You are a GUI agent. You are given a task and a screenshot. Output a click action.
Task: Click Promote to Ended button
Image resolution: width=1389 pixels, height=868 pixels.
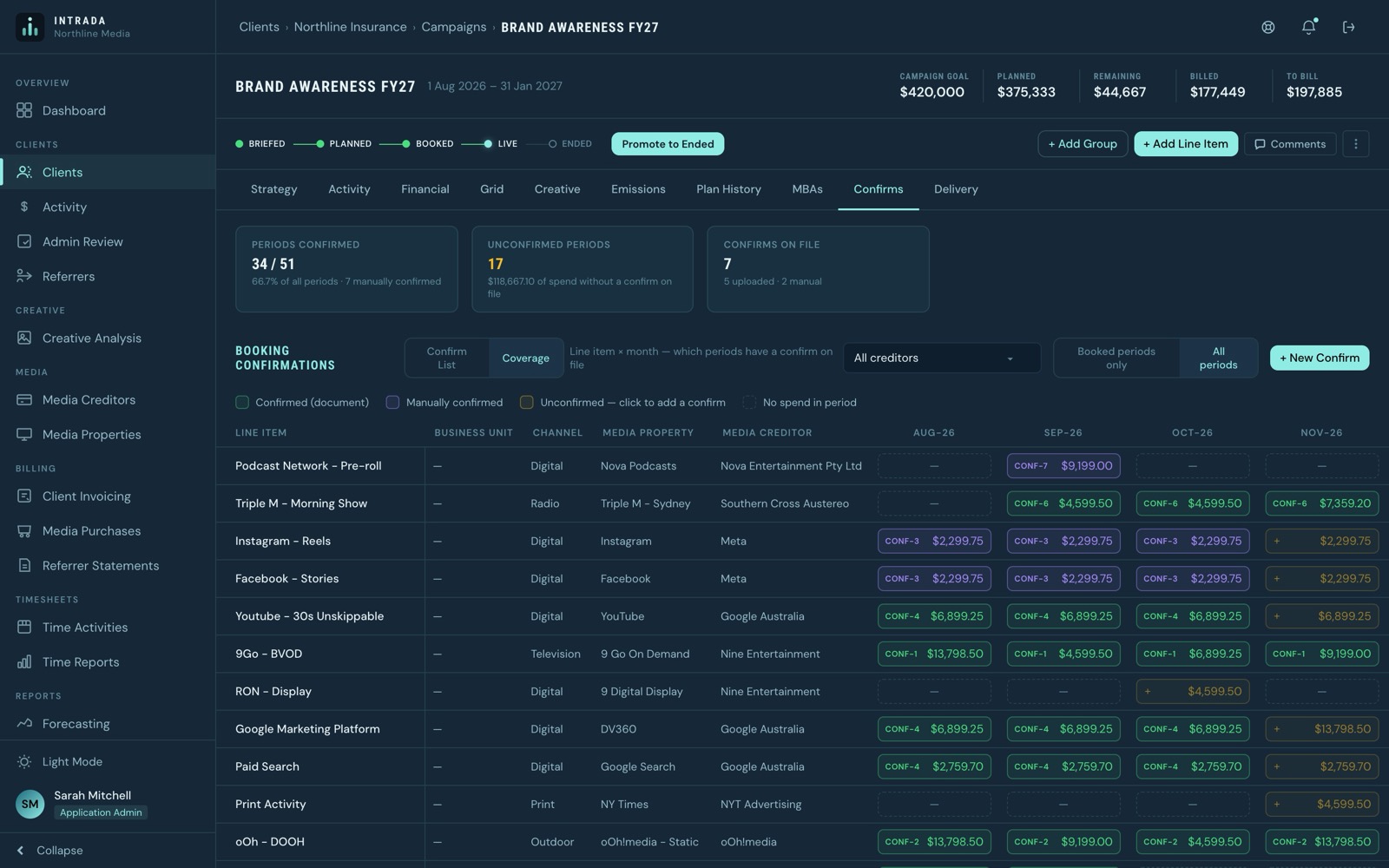tap(668, 144)
